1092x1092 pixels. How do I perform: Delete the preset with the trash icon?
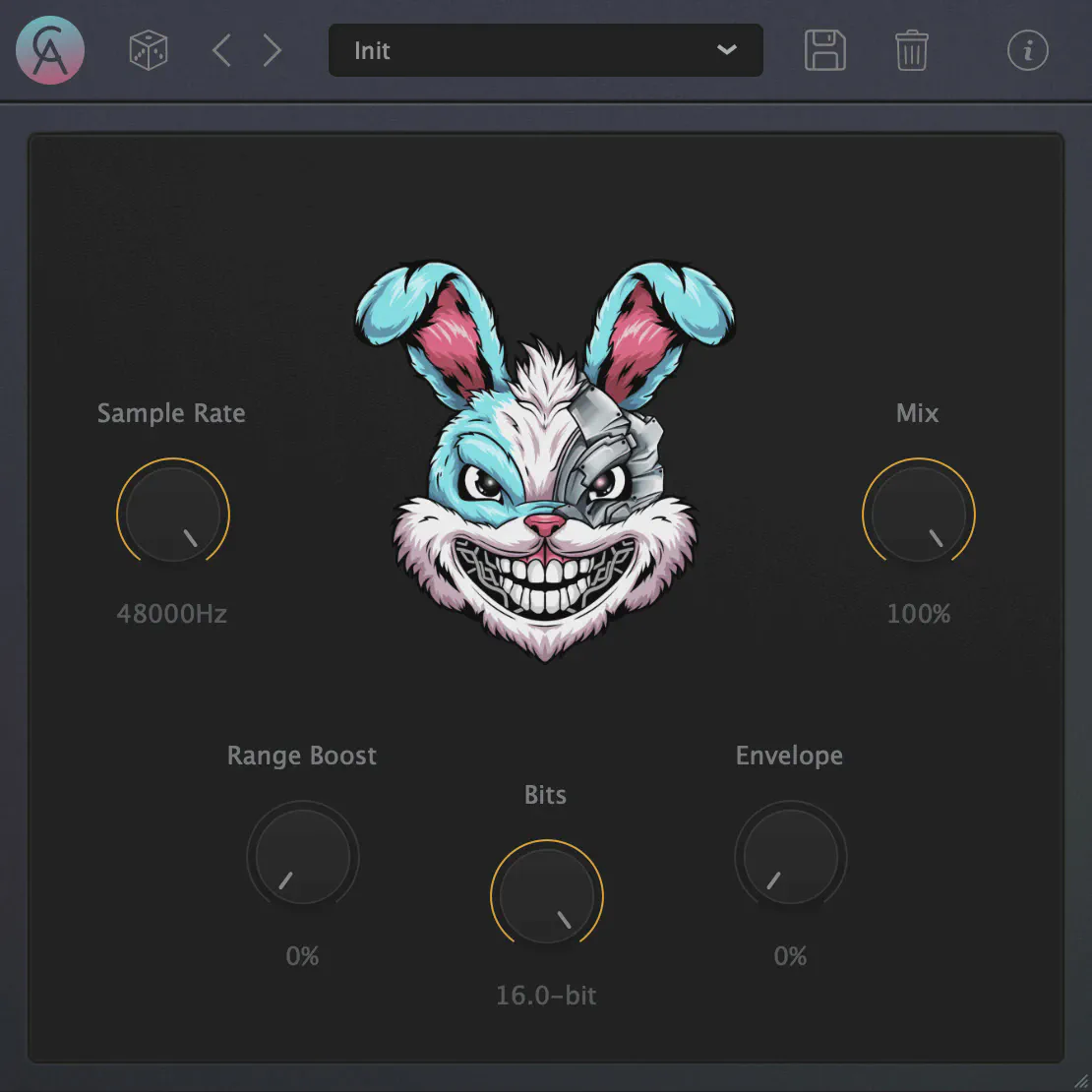coord(911,50)
